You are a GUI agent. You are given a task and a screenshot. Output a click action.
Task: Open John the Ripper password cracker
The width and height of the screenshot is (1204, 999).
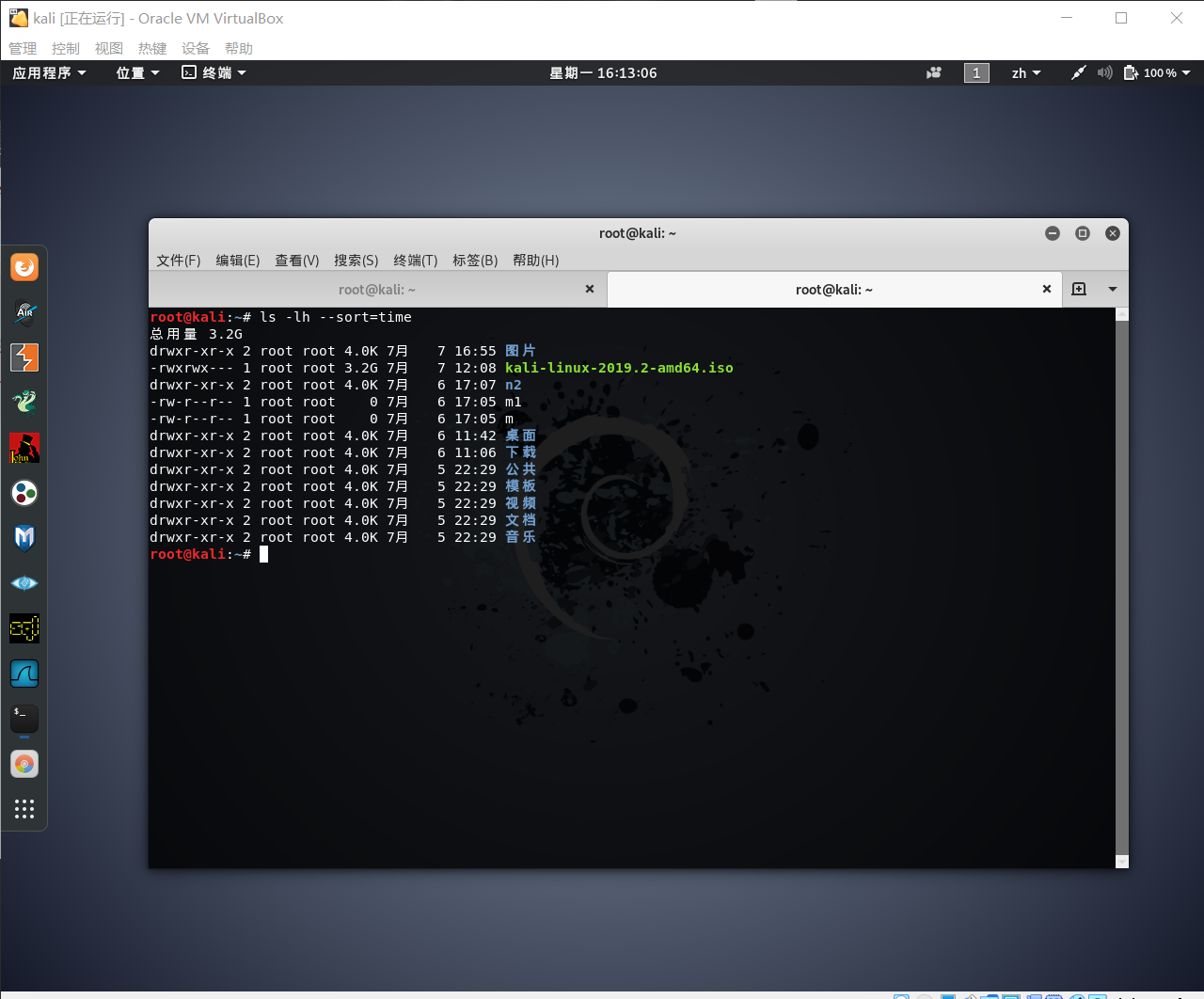24,448
